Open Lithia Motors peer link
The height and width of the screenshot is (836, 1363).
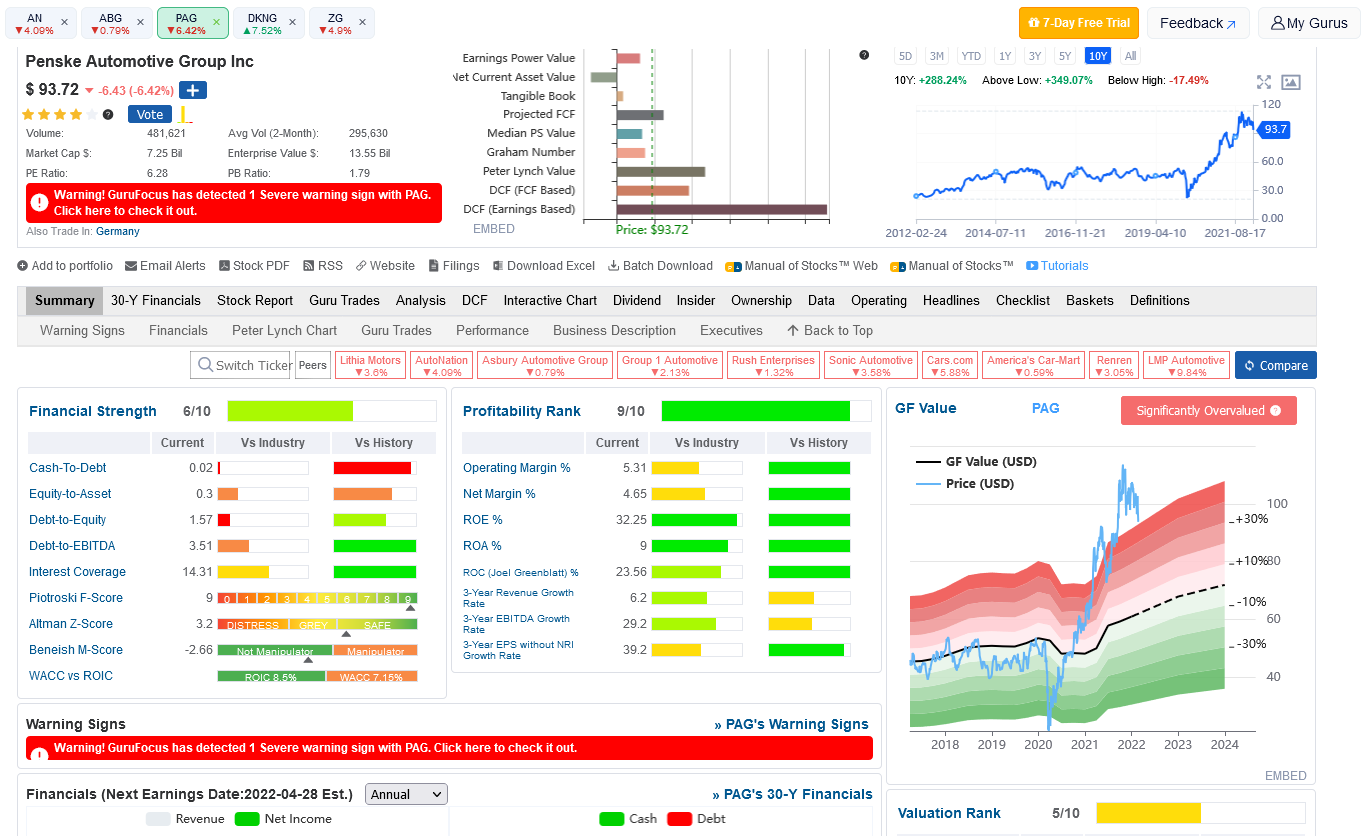click(x=370, y=365)
